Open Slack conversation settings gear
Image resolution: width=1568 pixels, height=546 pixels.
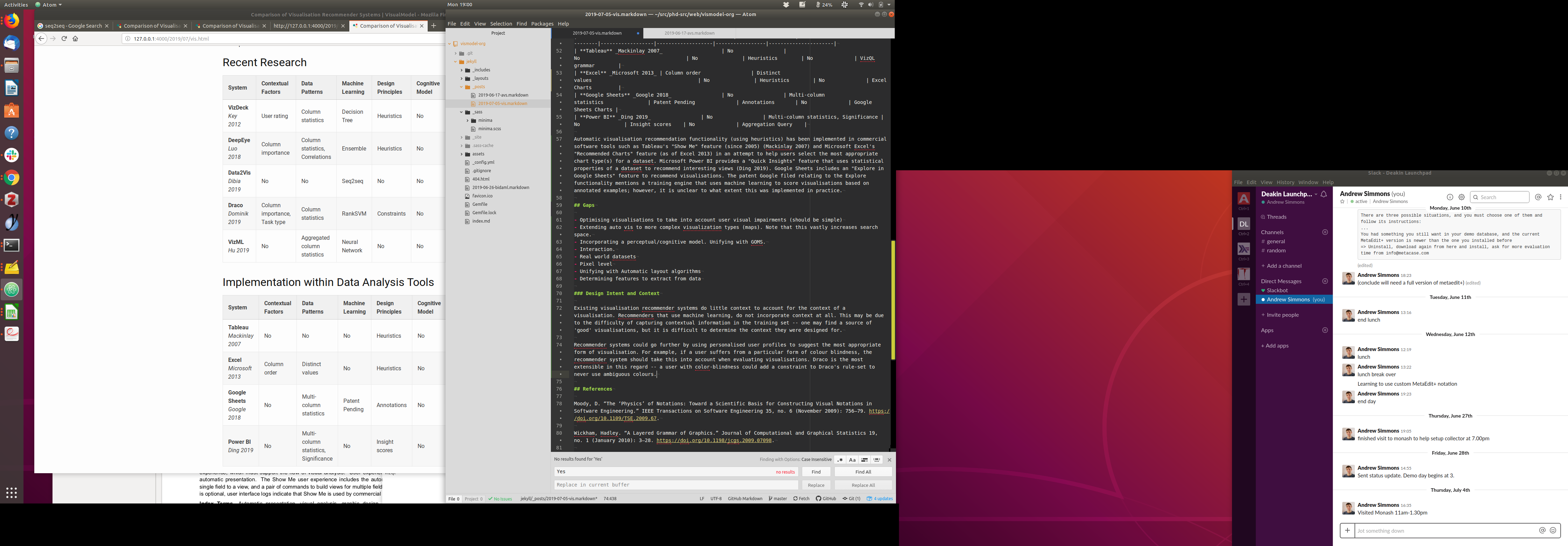pyautogui.click(x=1462, y=197)
